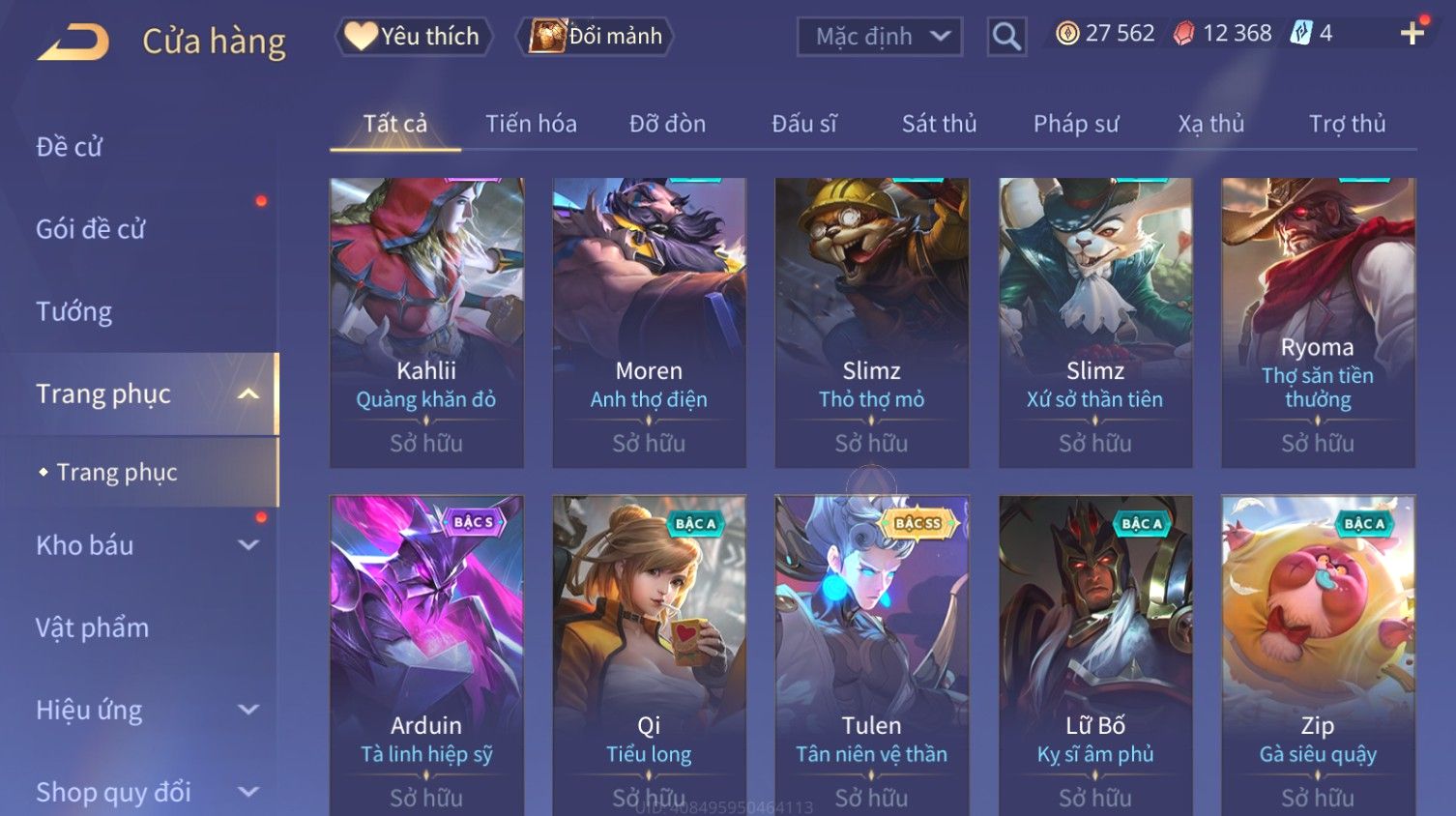Open Ryoma Thợ săn tiền thưởng skin
Viewport: 1456px width, 816px height.
click(x=1318, y=323)
